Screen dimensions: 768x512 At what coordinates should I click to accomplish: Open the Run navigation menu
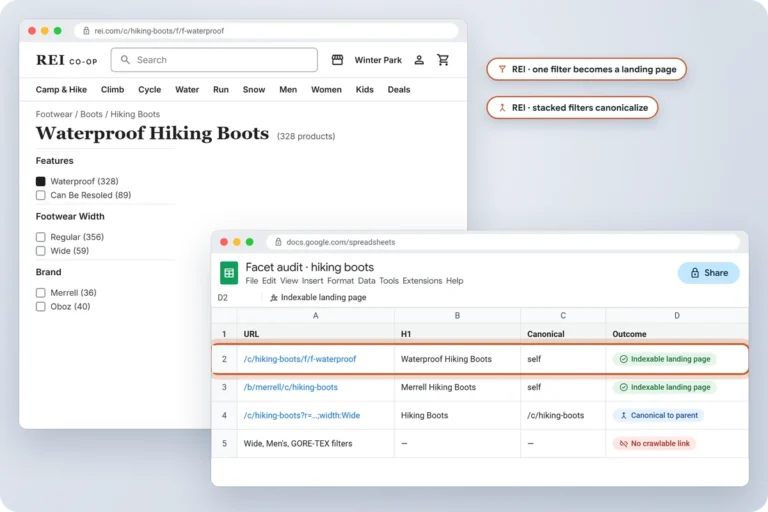coord(221,90)
